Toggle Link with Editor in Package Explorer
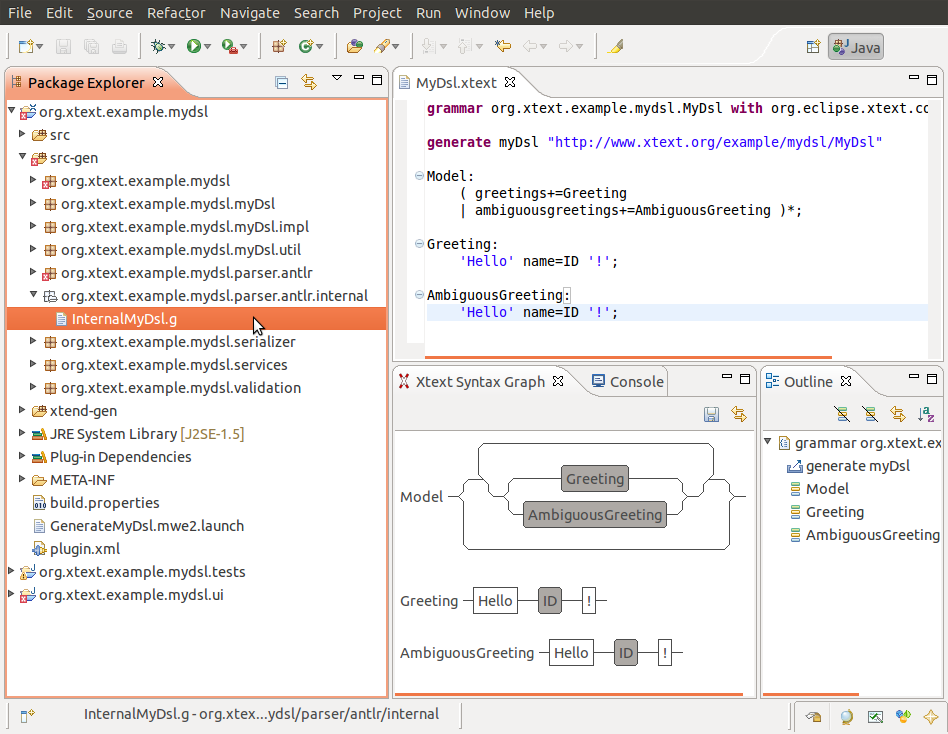Viewport: 948px width, 734px height. click(310, 82)
